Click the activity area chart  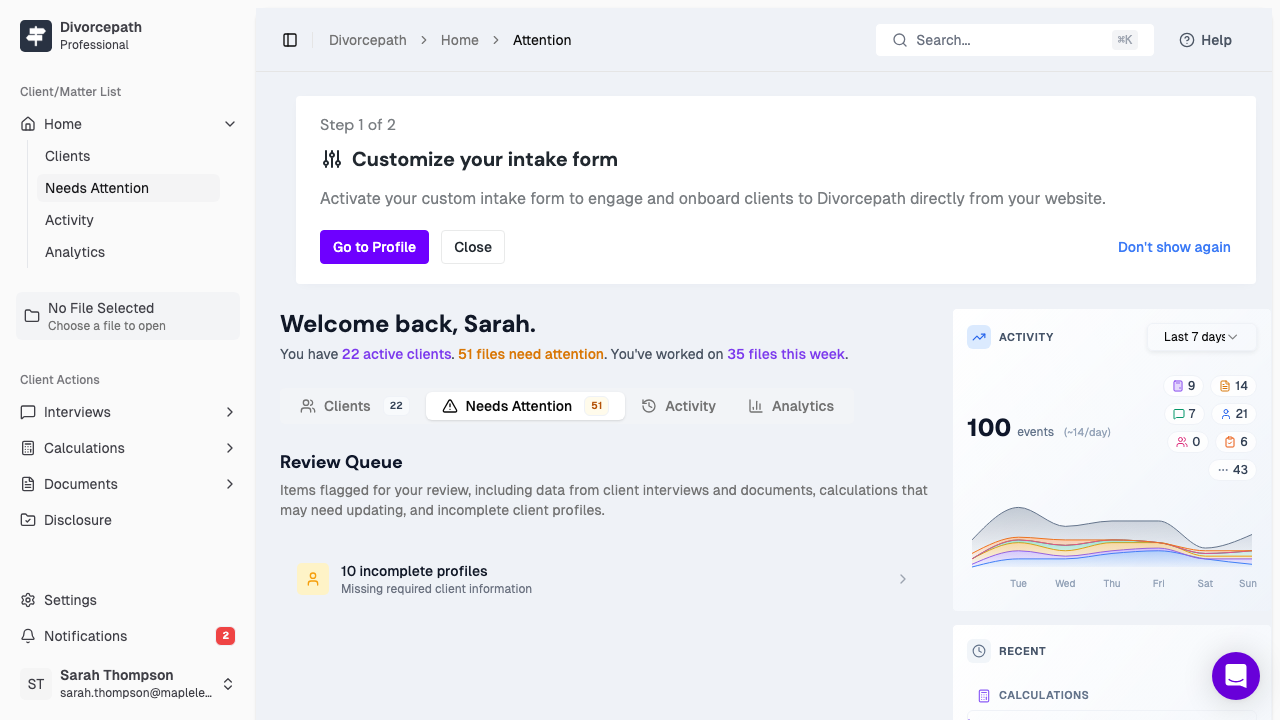point(1112,538)
